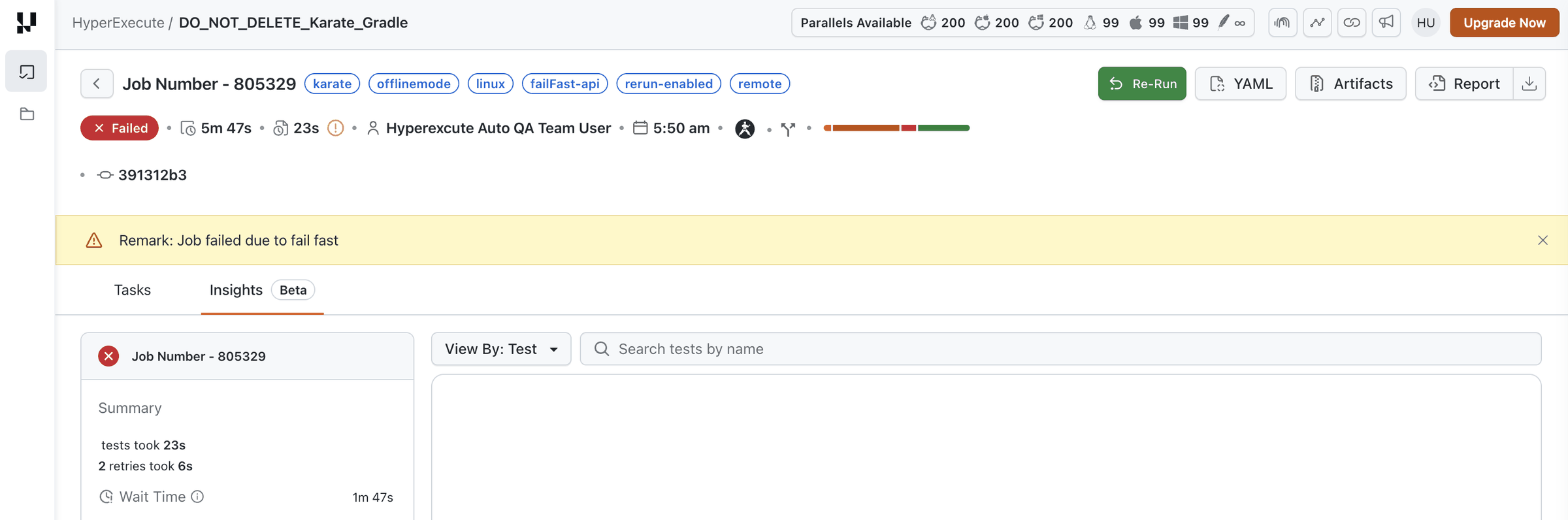1568x520 pixels.
Task: Click the branch split icon
Action: [x=789, y=129]
